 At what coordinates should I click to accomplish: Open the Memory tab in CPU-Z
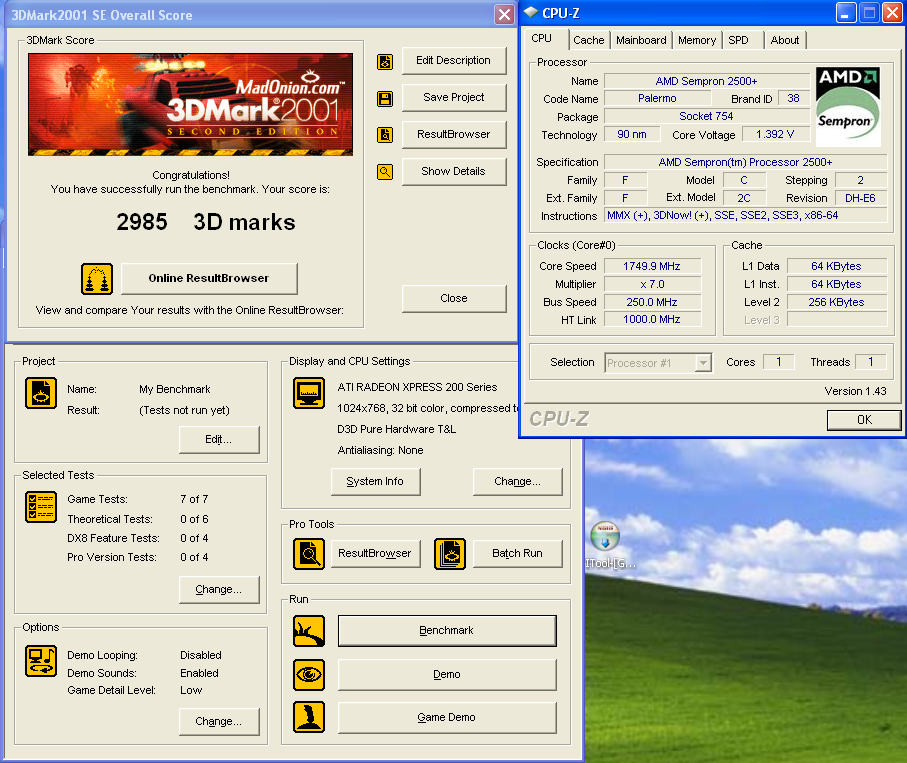[x=697, y=40]
